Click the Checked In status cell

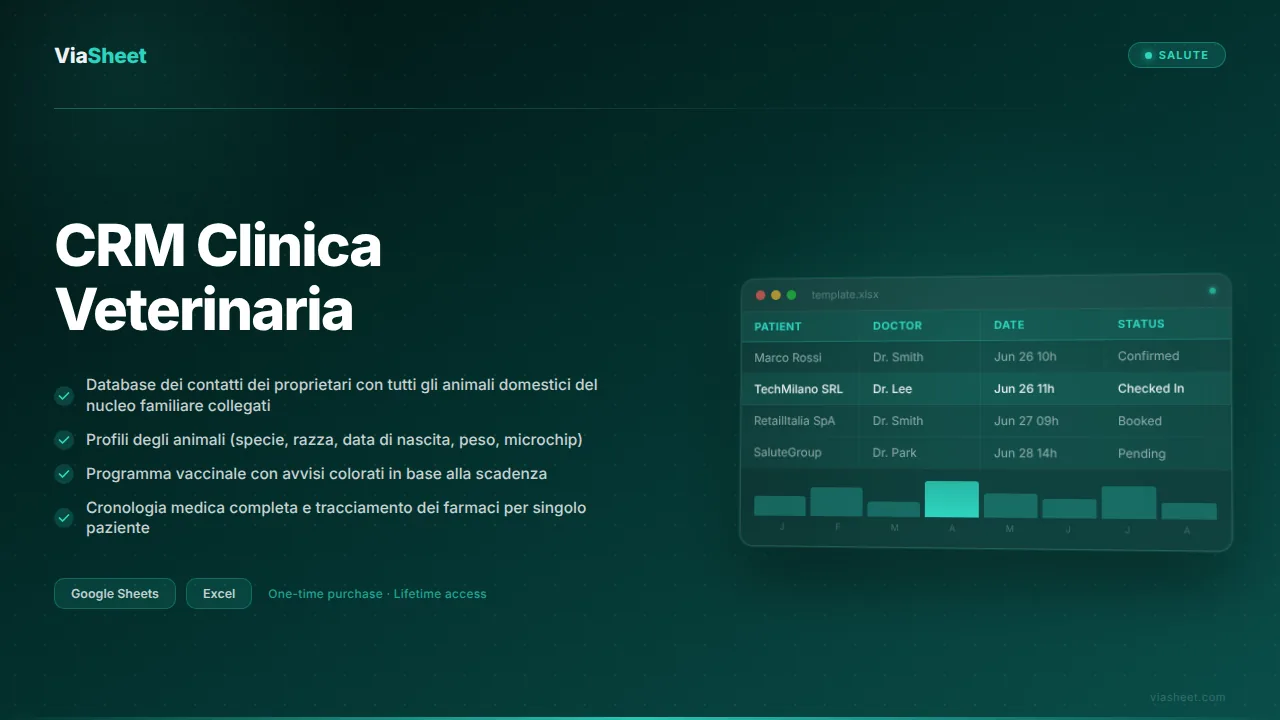(1151, 389)
